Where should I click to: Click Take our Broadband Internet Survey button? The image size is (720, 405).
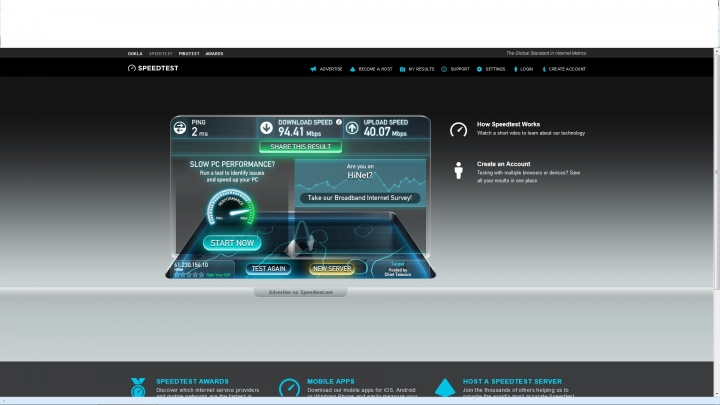(360, 198)
